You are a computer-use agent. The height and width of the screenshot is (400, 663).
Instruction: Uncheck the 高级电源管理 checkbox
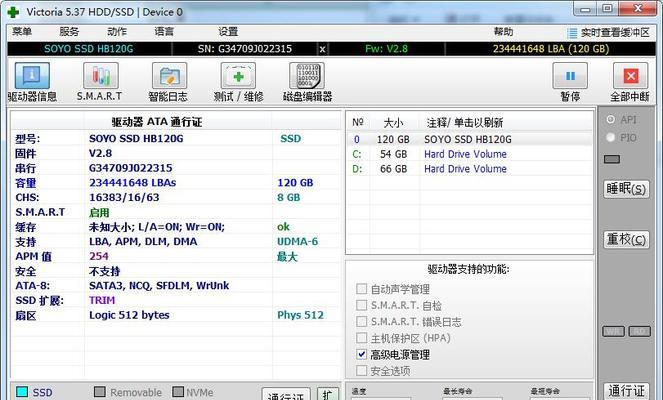pos(362,354)
